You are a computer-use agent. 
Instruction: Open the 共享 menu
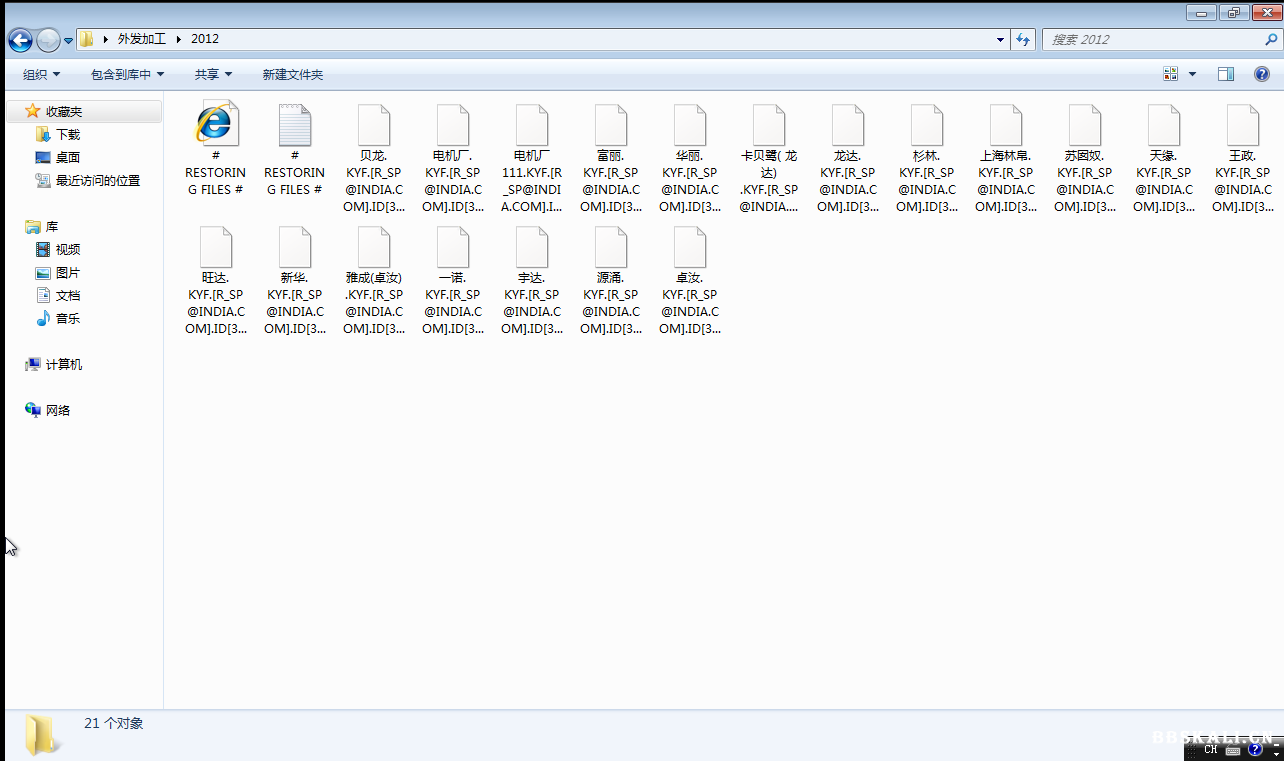213,75
